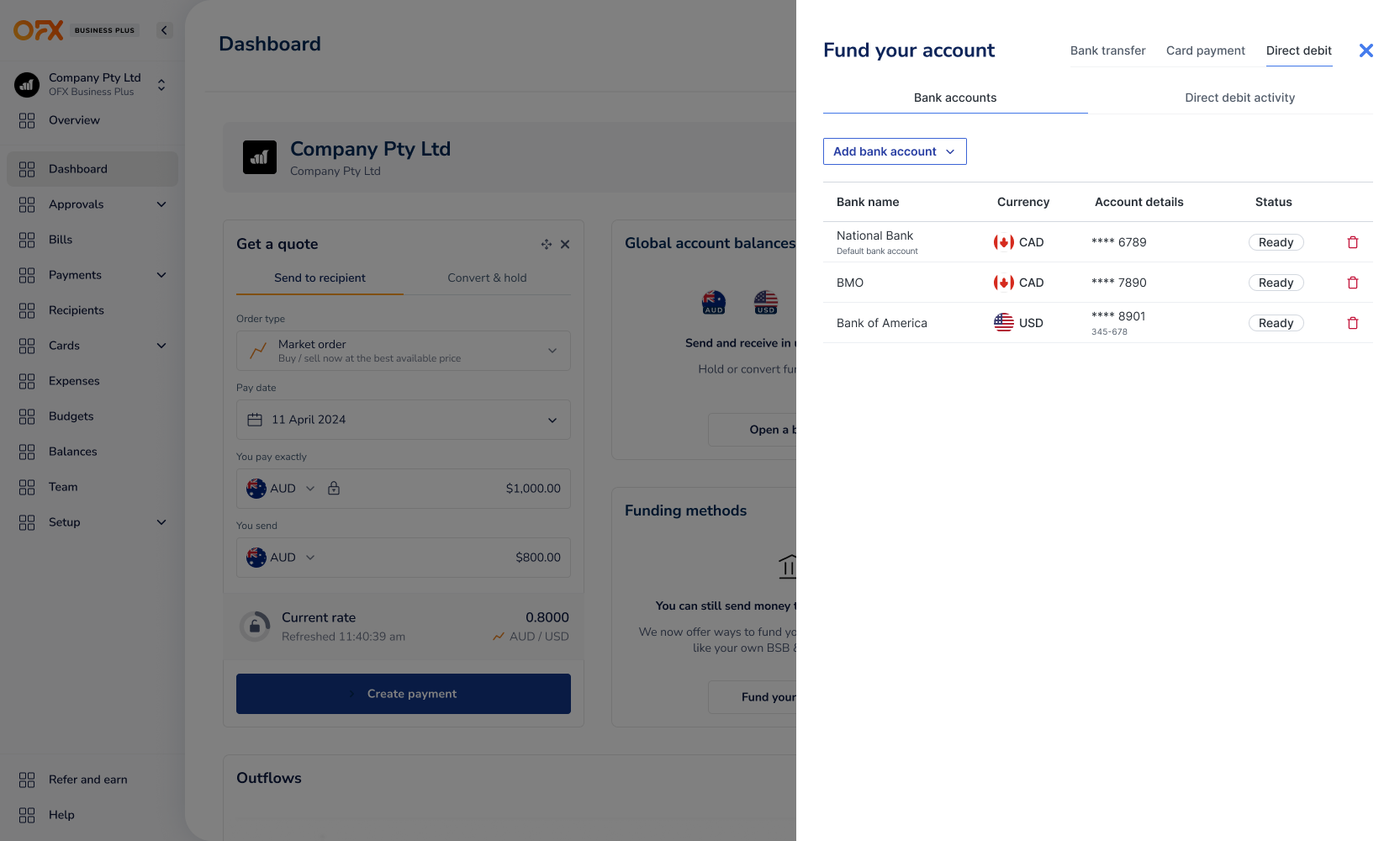Expand the Cards menu
1400x841 pixels.
point(161,346)
